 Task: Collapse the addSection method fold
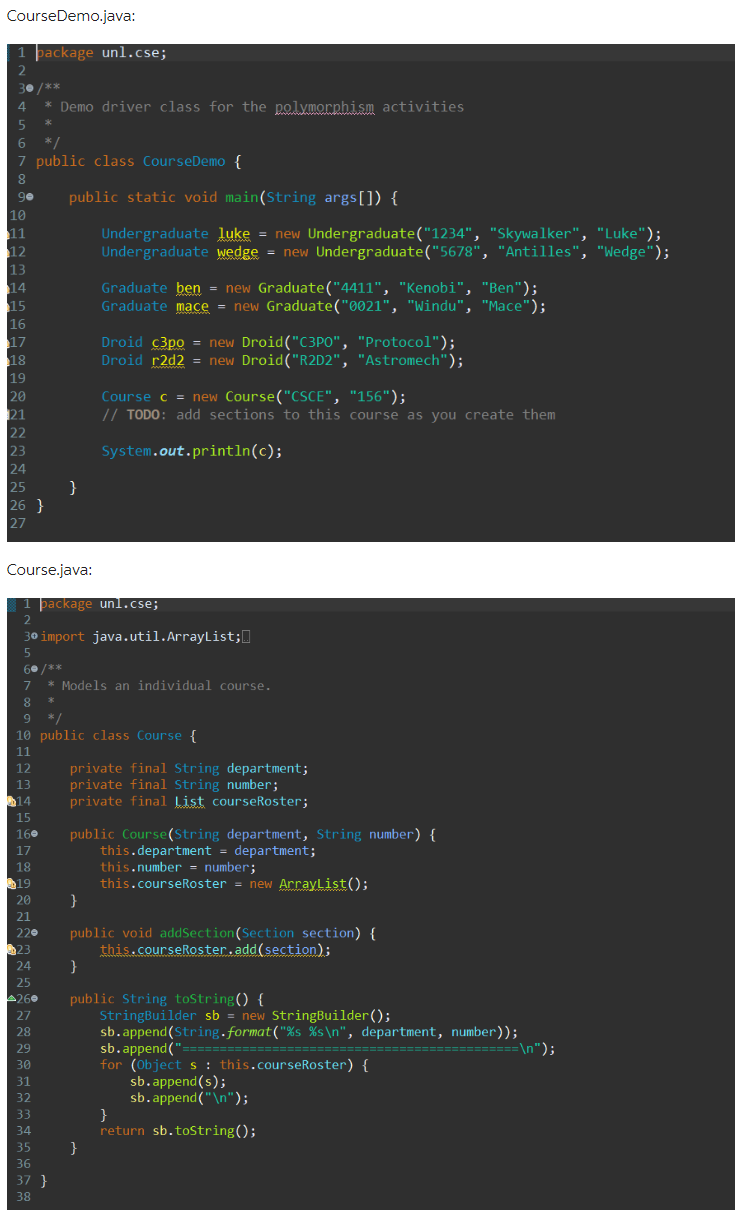click(x=34, y=933)
